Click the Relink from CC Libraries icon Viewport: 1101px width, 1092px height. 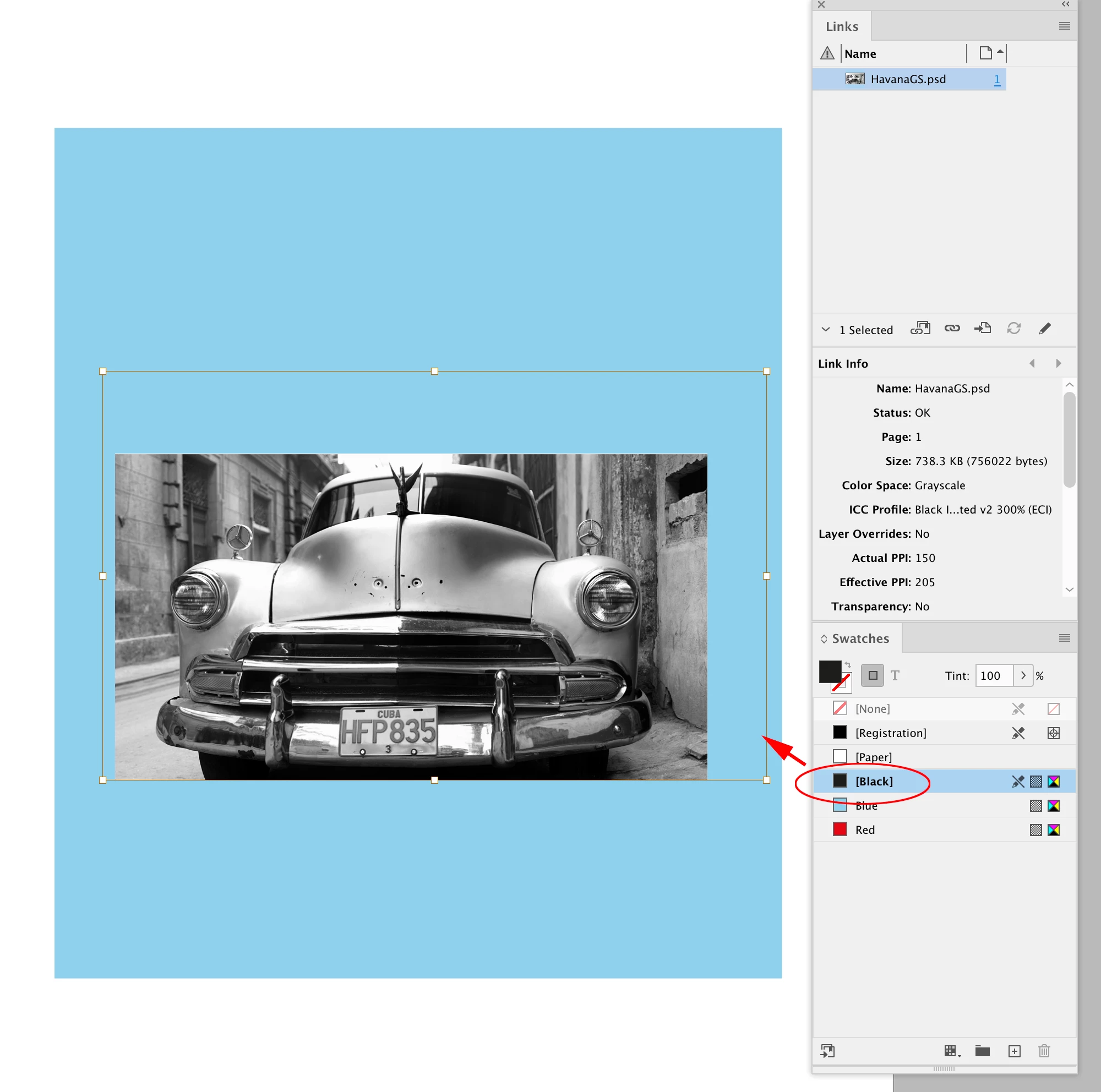[x=920, y=329]
